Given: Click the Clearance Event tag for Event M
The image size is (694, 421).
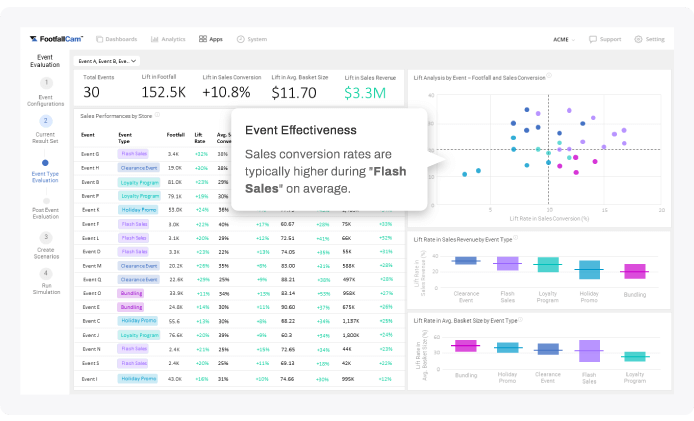Looking at the screenshot, I should coord(139,266).
